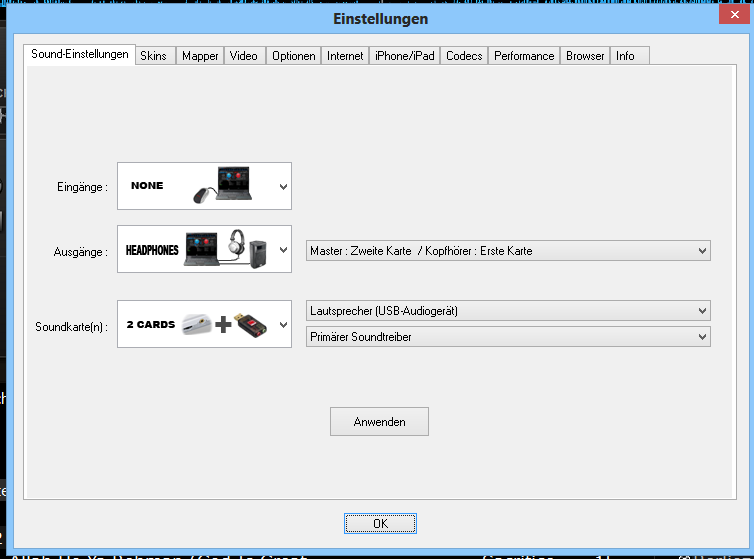Expand the Ausgänge HEADPHONES dropdown arrow
Image resolution: width=754 pixels, height=559 pixels.
coord(283,250)
